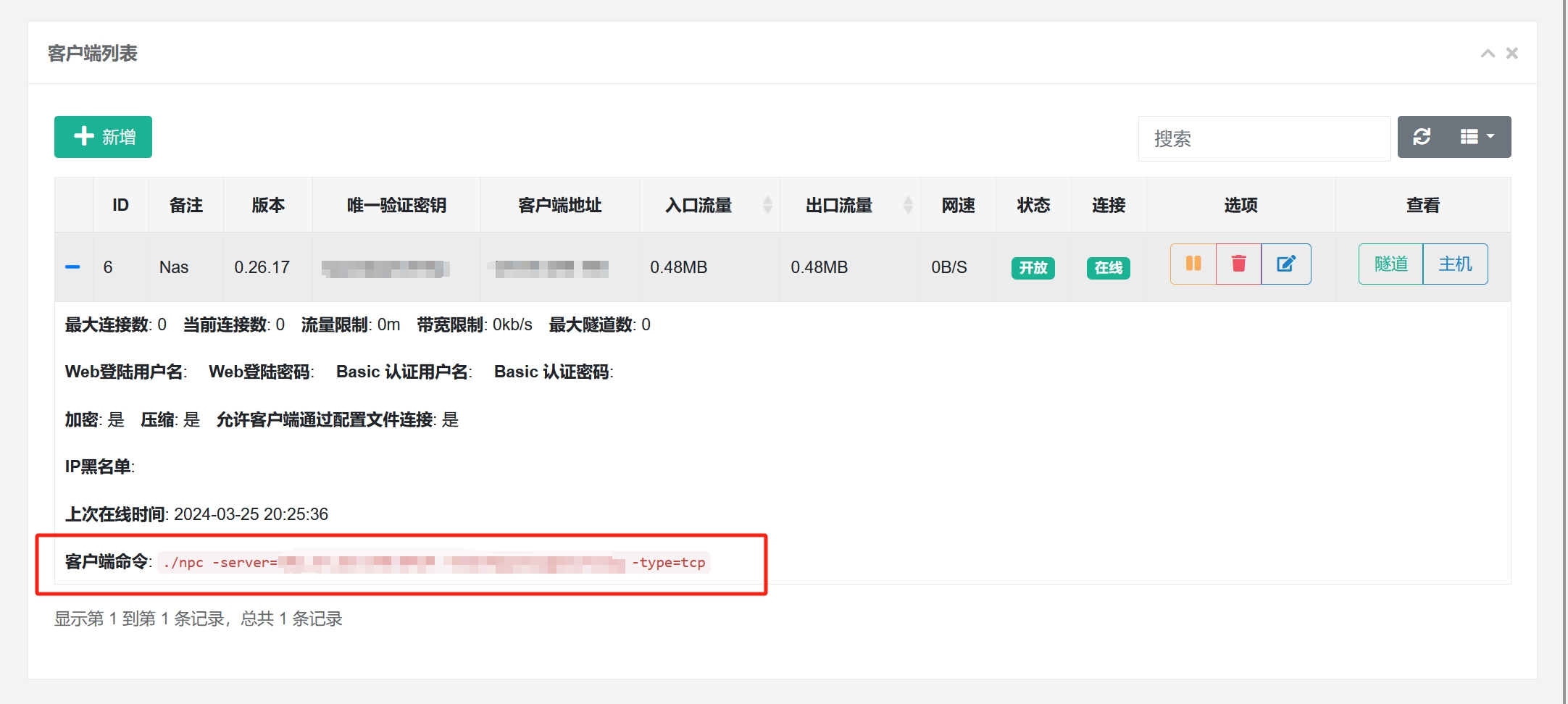Viewport: 1568px width, 704px height.
Task: Click the 连接 column header
Action: (x=1109, y=205)
